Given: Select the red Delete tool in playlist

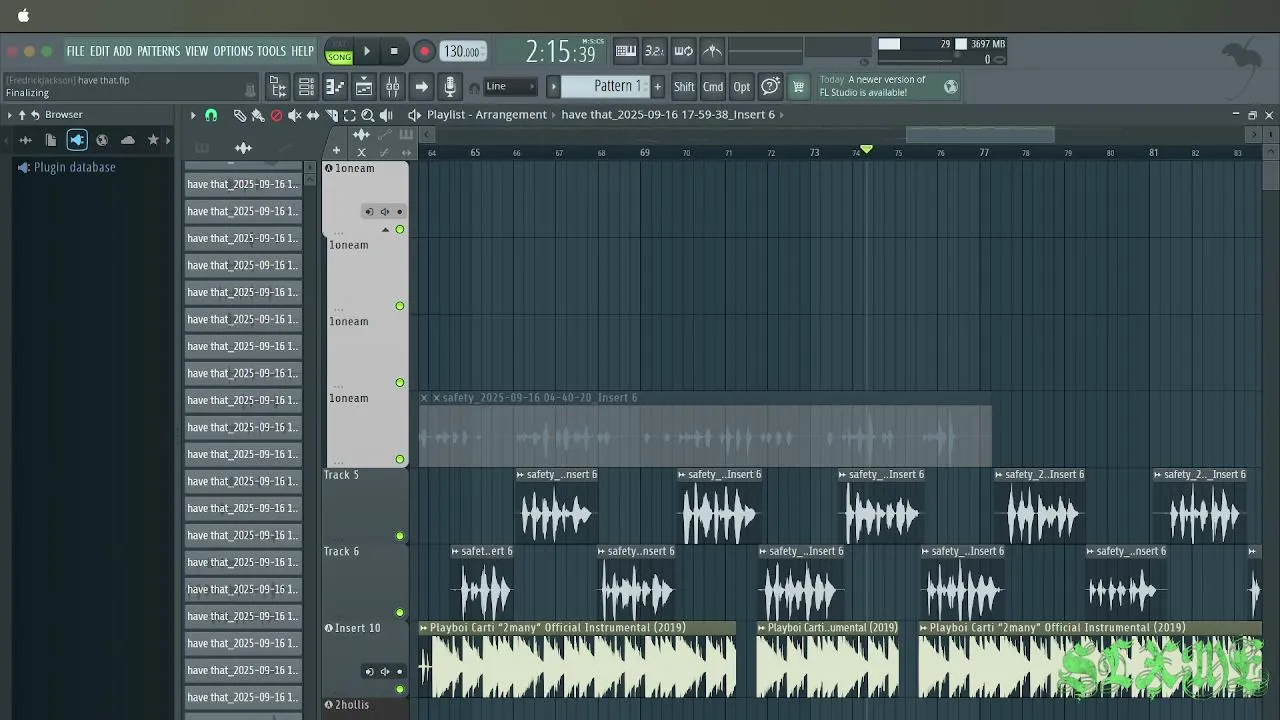Looking at the screenshot, I should (277, 115).
